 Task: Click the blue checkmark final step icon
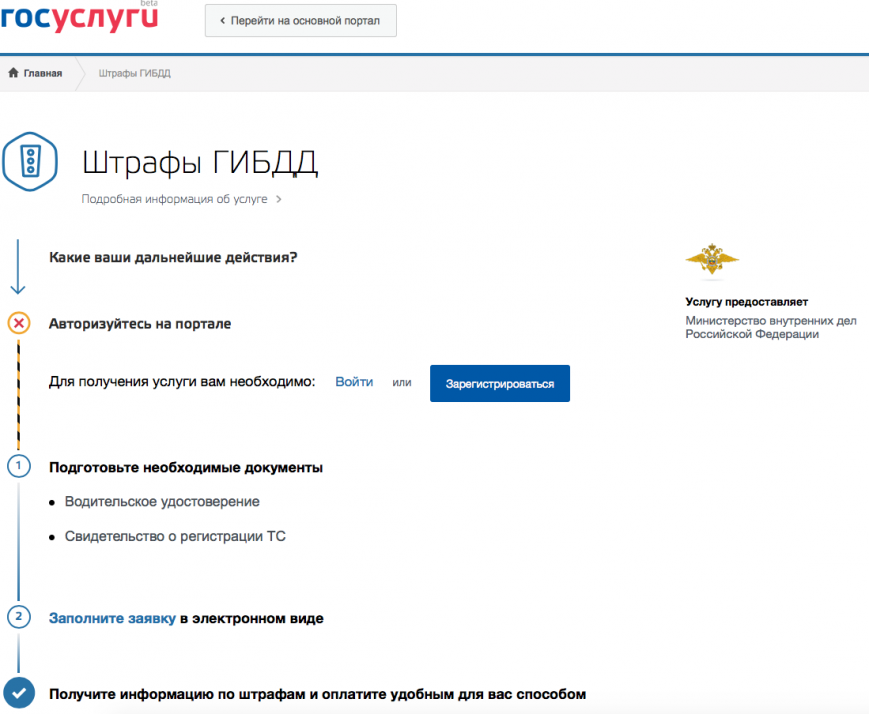(19, 692)
